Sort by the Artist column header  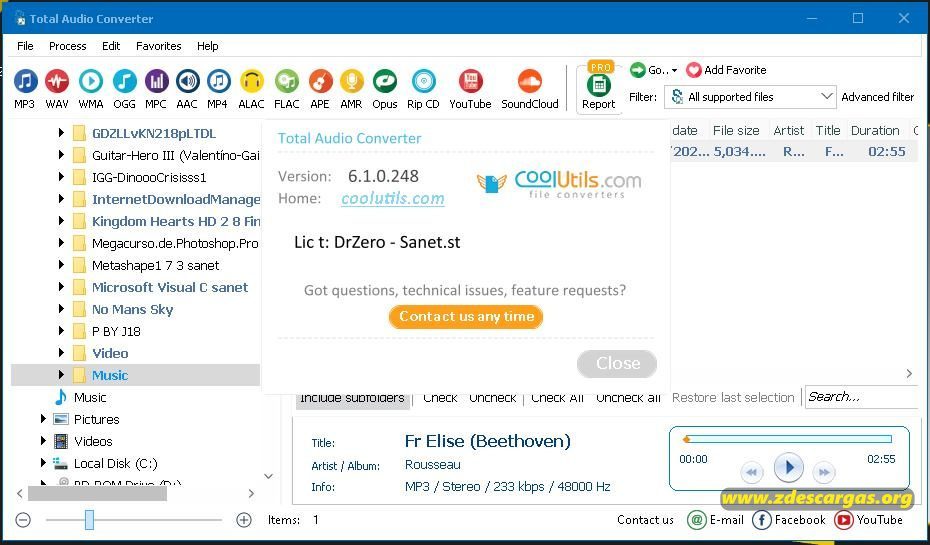pos(789,130)
